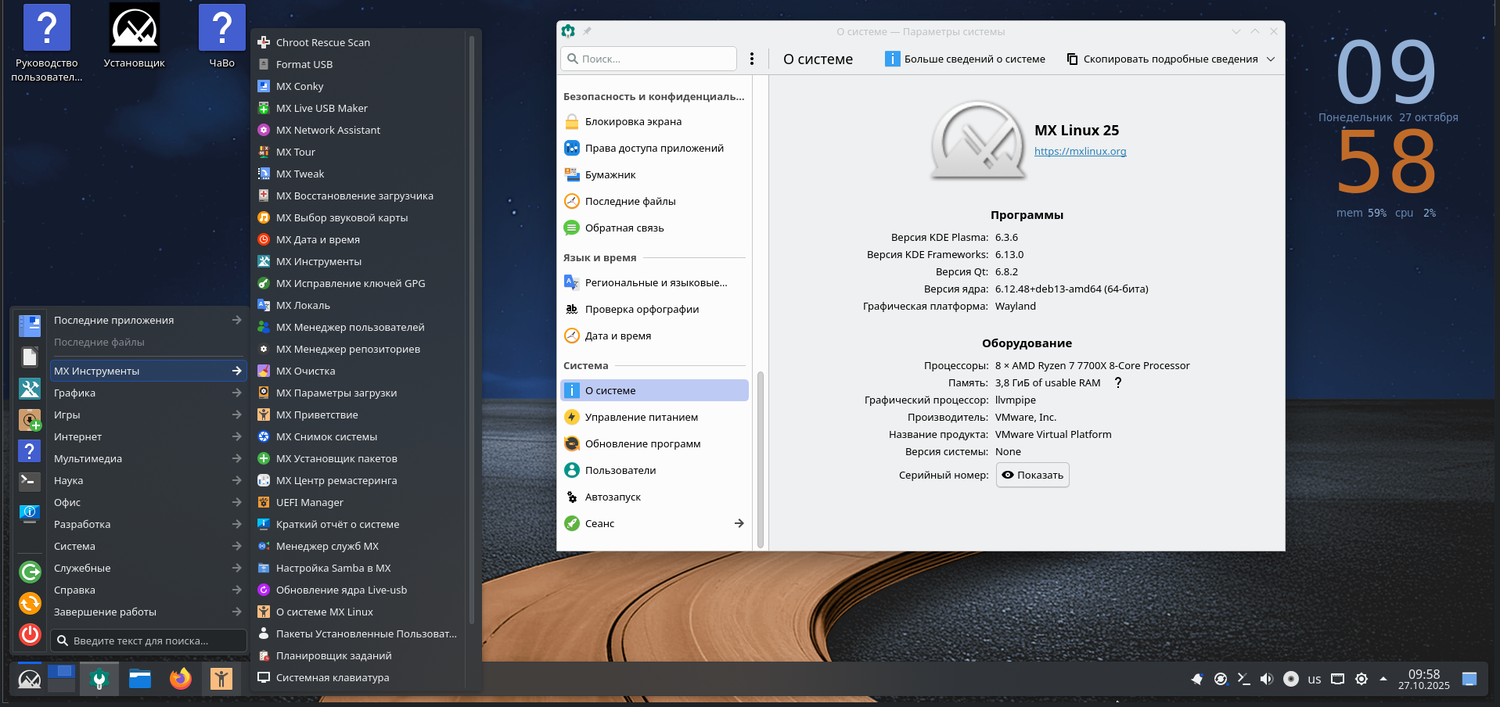
Task: Launch MX Выбор звуковой карты
Action: tap(359, 218)
